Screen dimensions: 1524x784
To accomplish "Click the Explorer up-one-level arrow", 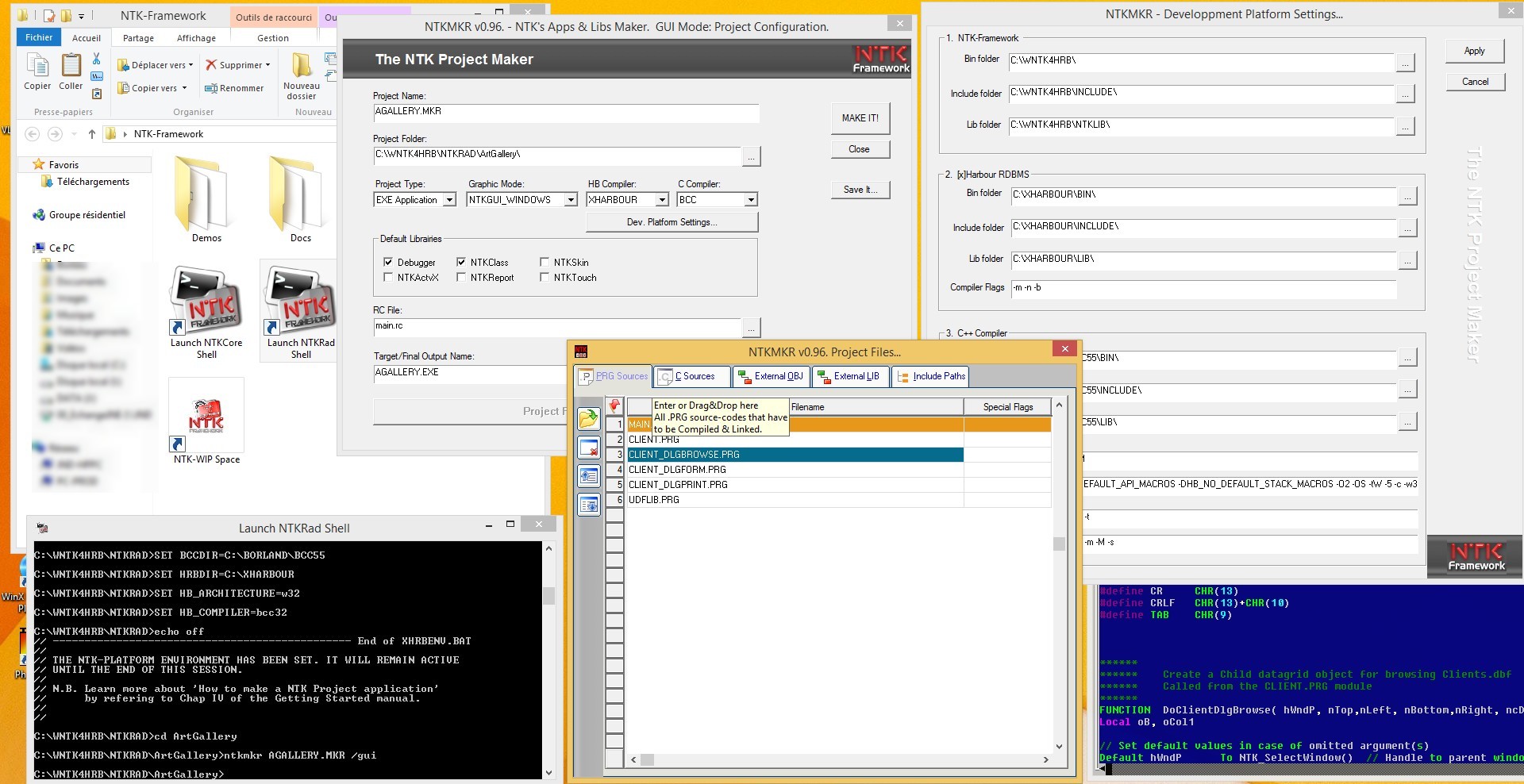I will coord(91,134).
